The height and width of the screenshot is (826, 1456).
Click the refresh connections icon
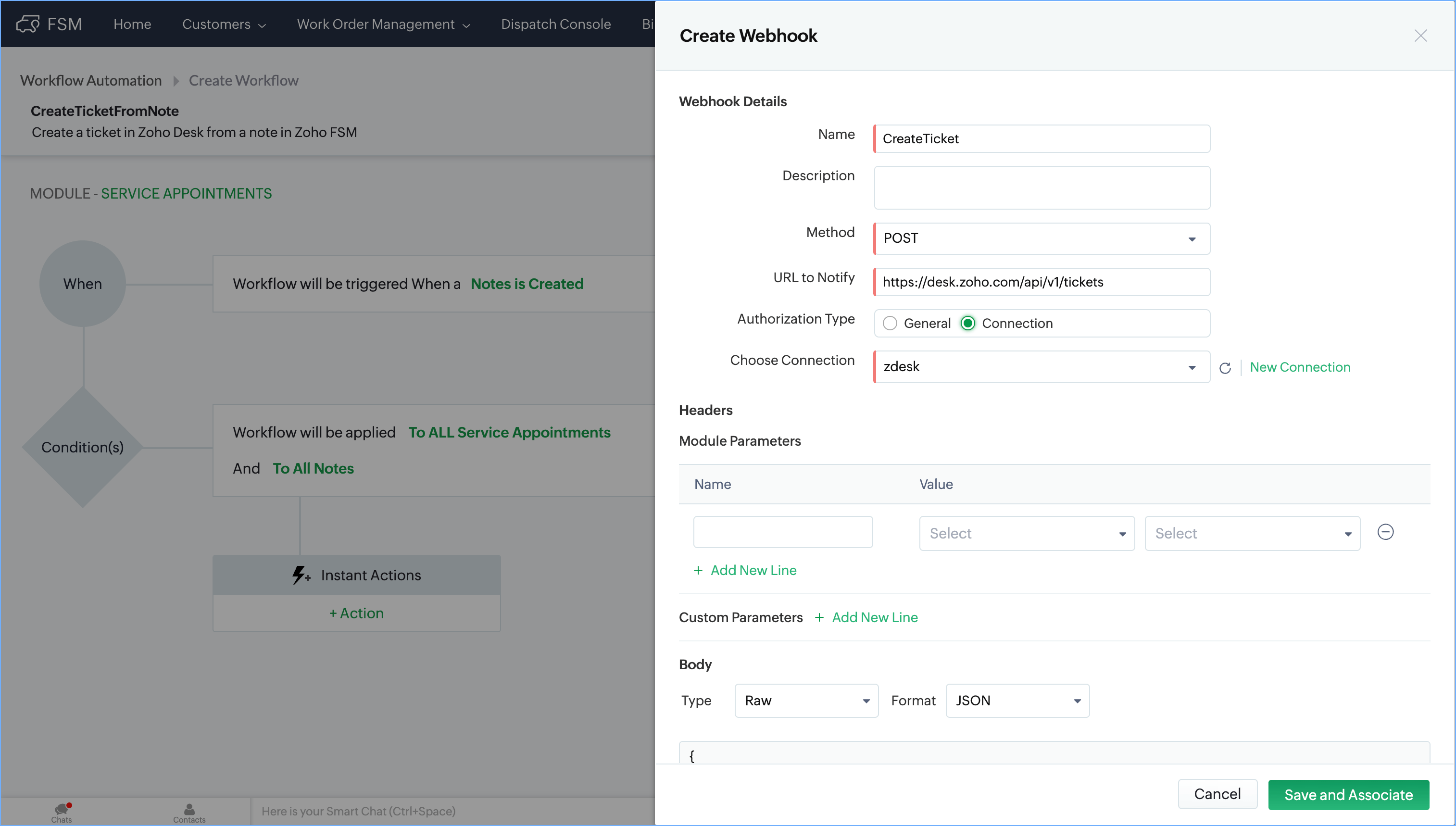point(1225,368)
